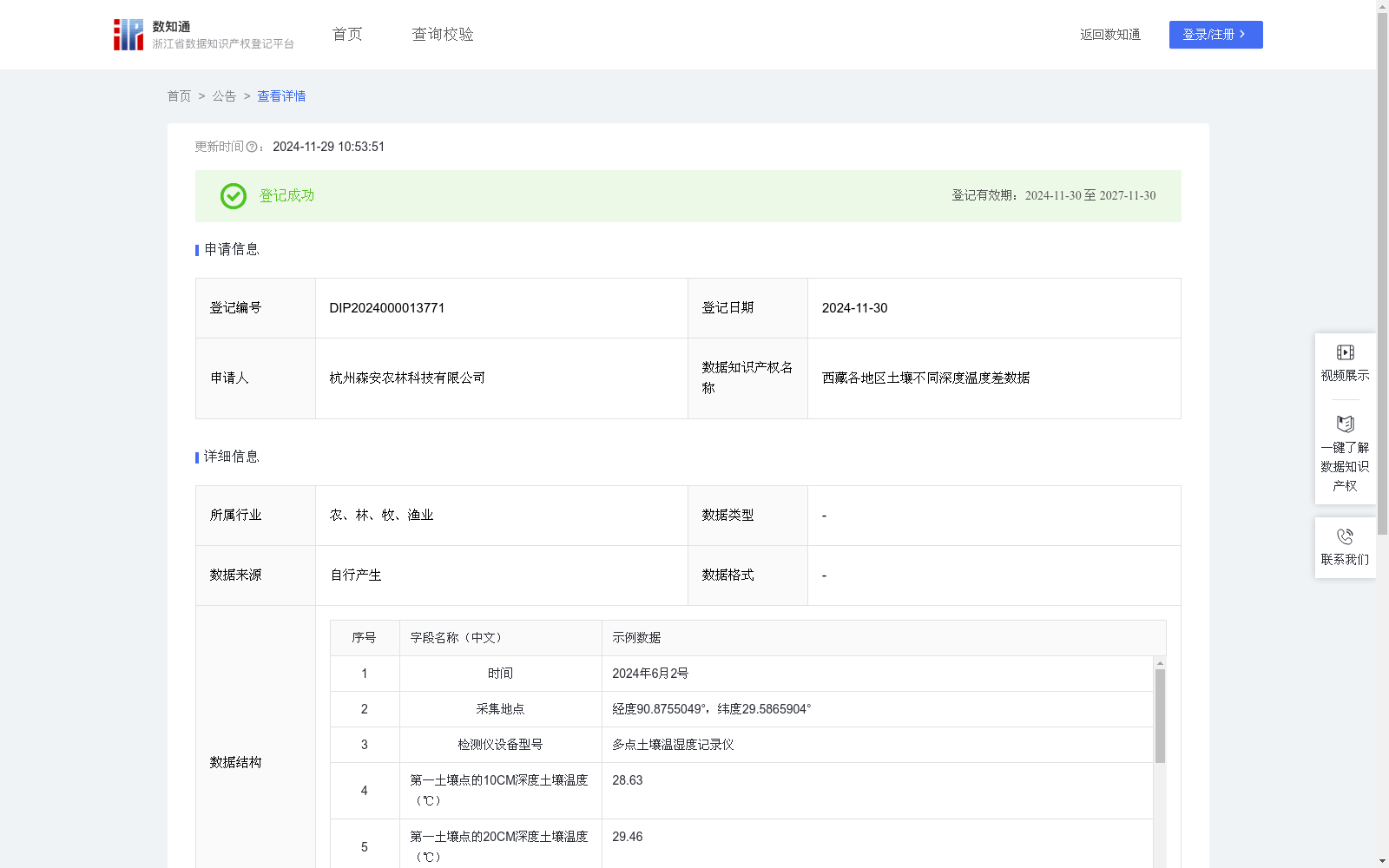Select name 西藏各地区土壤不同深度温度差数据

tap(925, 378)
